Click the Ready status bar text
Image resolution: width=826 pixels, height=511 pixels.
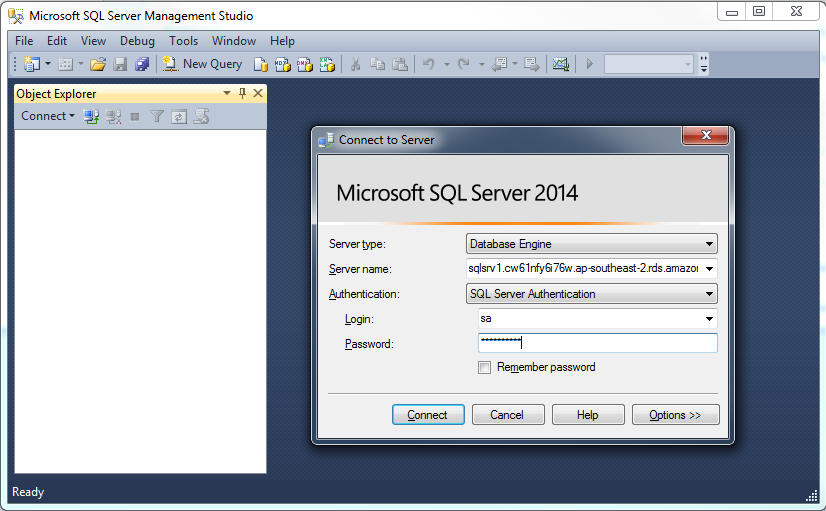pyautogui.click(x=28, y=492)
